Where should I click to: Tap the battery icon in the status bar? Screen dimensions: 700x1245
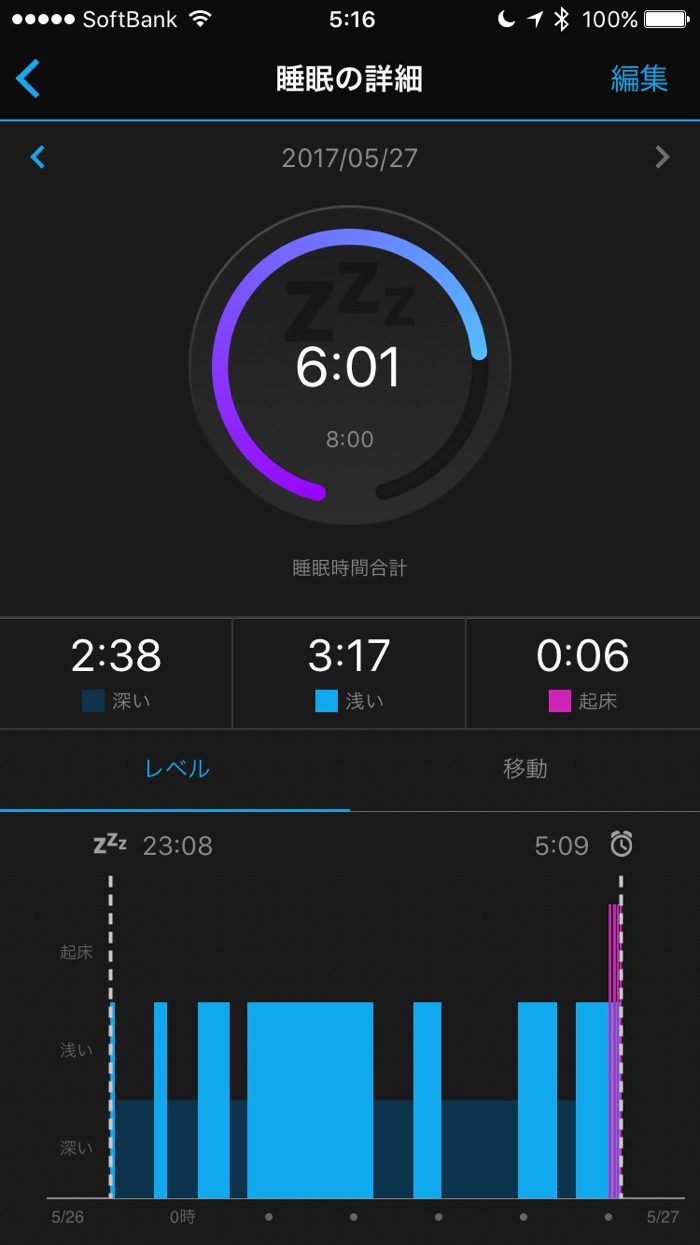pyautogui.click(x=666, y=19)
